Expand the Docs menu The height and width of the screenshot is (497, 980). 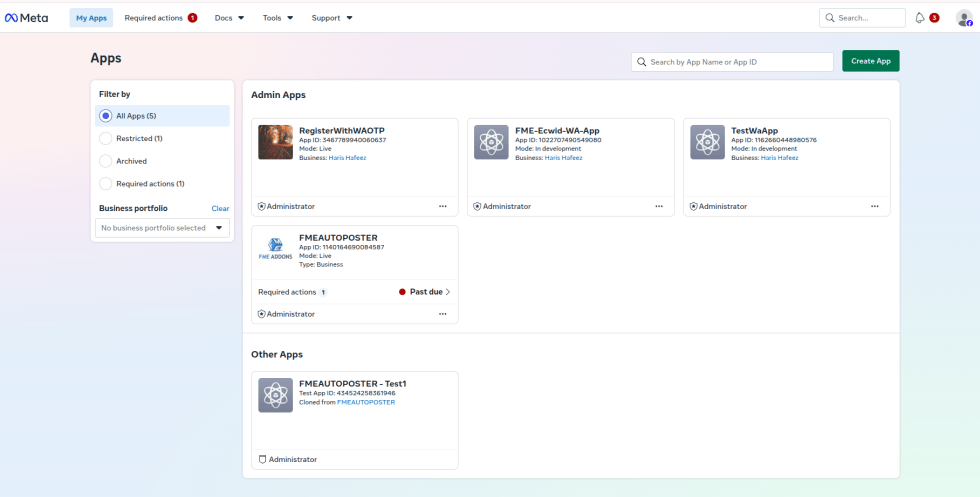click(x=229, y=18)
